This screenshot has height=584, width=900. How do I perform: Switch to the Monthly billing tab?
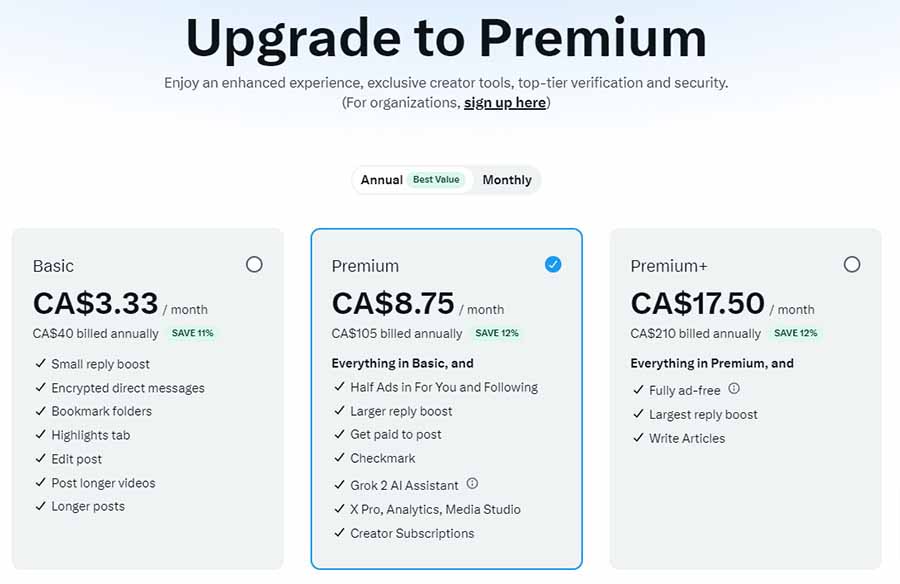(x=507, y=180)
